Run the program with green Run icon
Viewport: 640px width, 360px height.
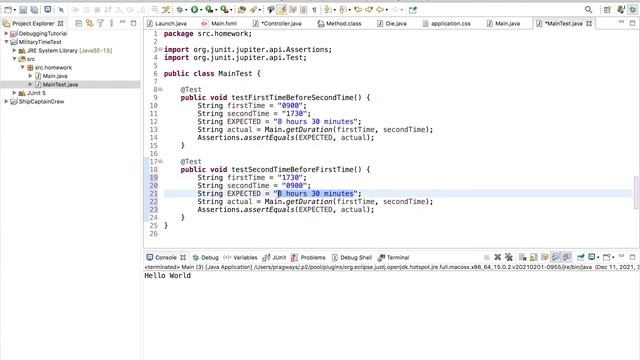point(195,10)
